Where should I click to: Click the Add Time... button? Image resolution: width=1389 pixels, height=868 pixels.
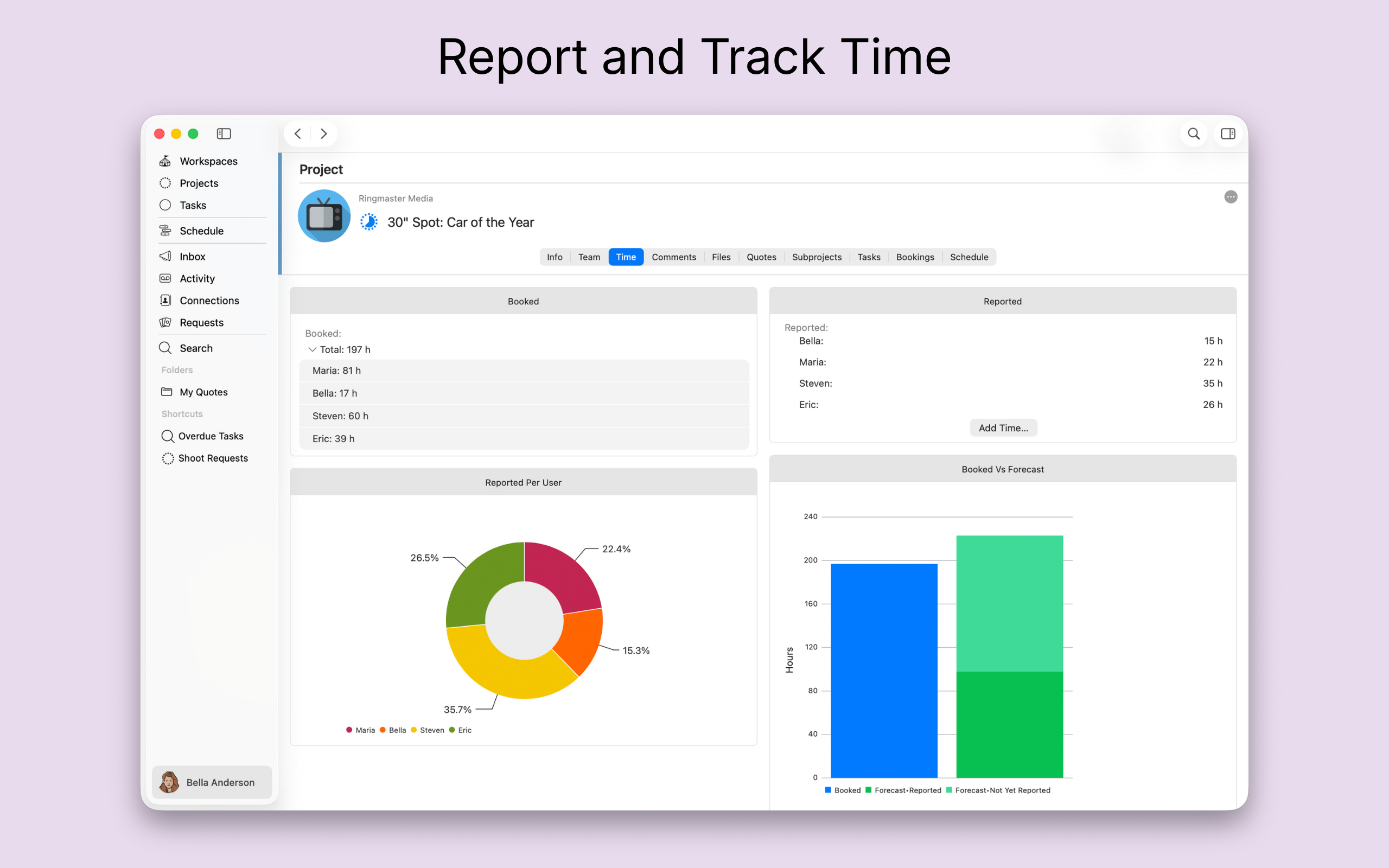(1003, 428)
